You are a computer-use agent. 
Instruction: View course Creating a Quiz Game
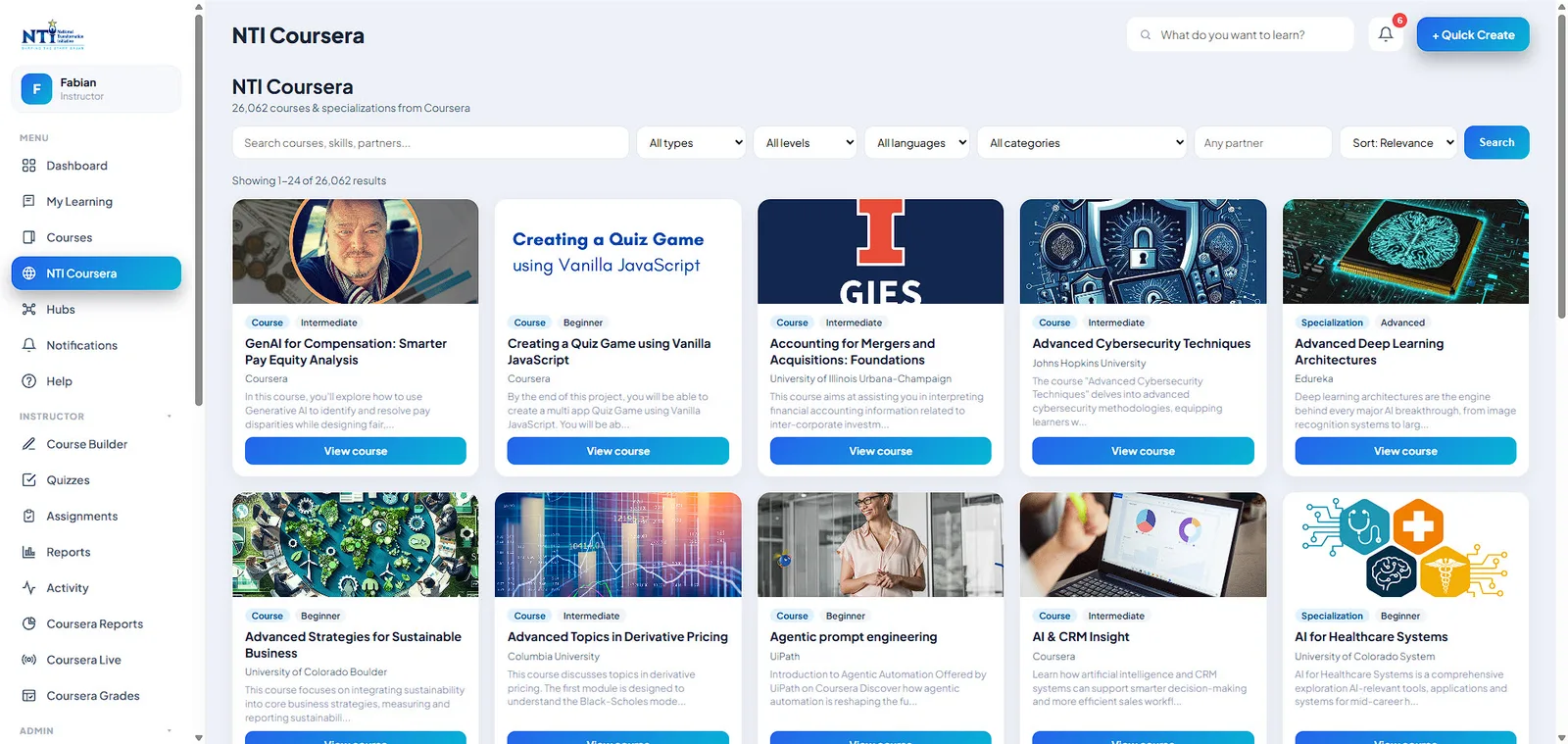coord(618,451)
